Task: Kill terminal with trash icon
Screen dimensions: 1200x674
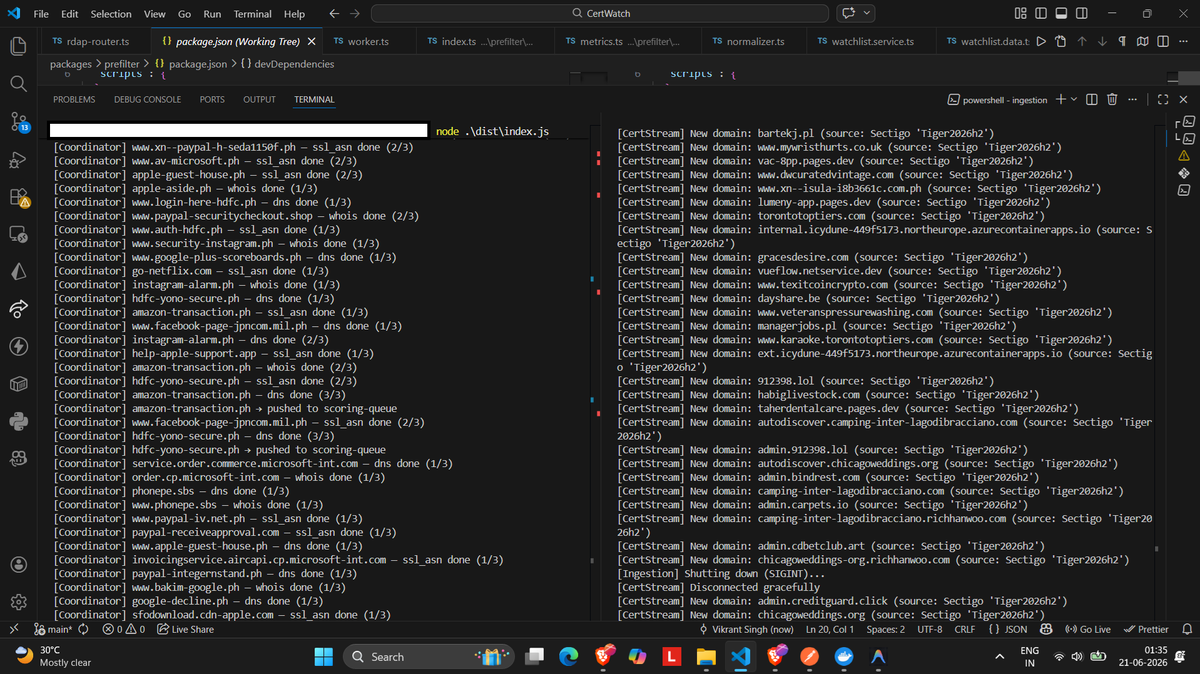Action: pos(1111,99)
